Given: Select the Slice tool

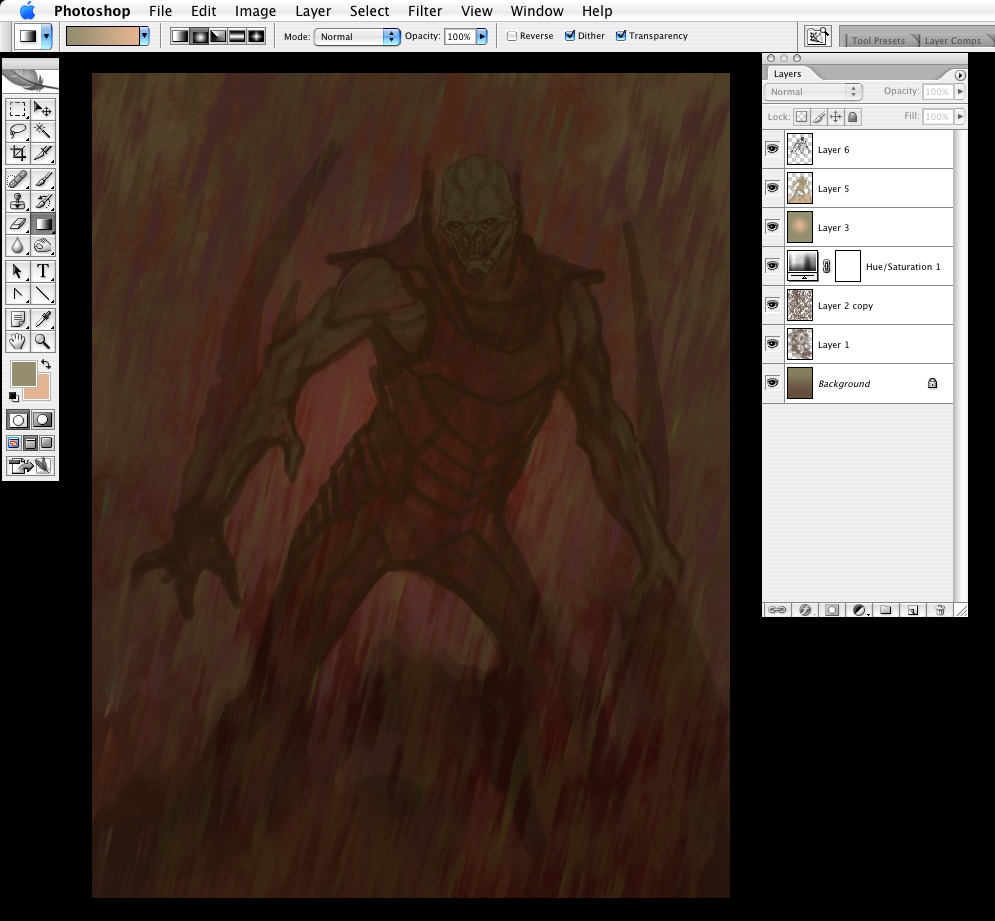Looking at the screenshot, I should (43, 153).
